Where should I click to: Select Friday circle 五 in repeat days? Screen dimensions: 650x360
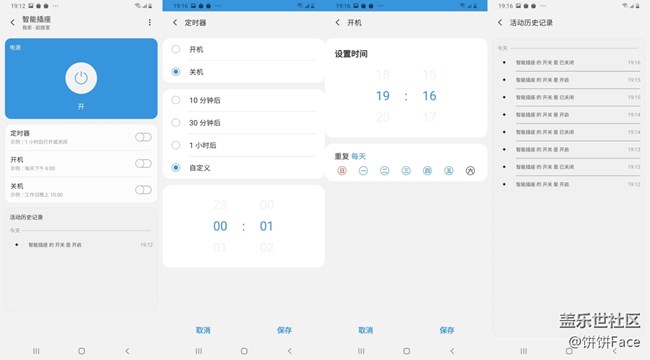[449, 170]
